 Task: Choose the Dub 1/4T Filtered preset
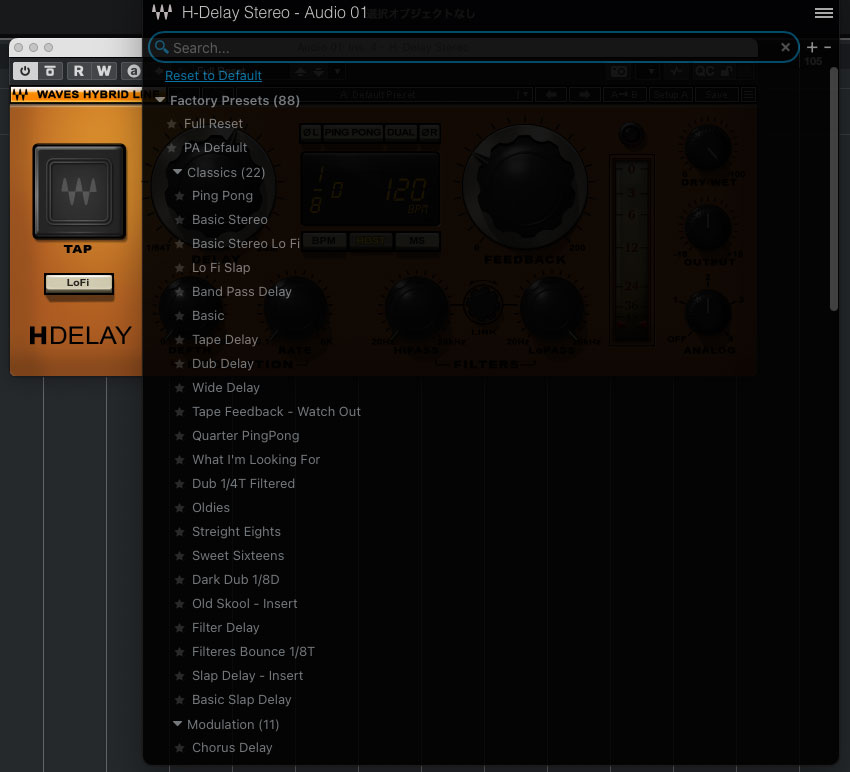coord(243,484)
